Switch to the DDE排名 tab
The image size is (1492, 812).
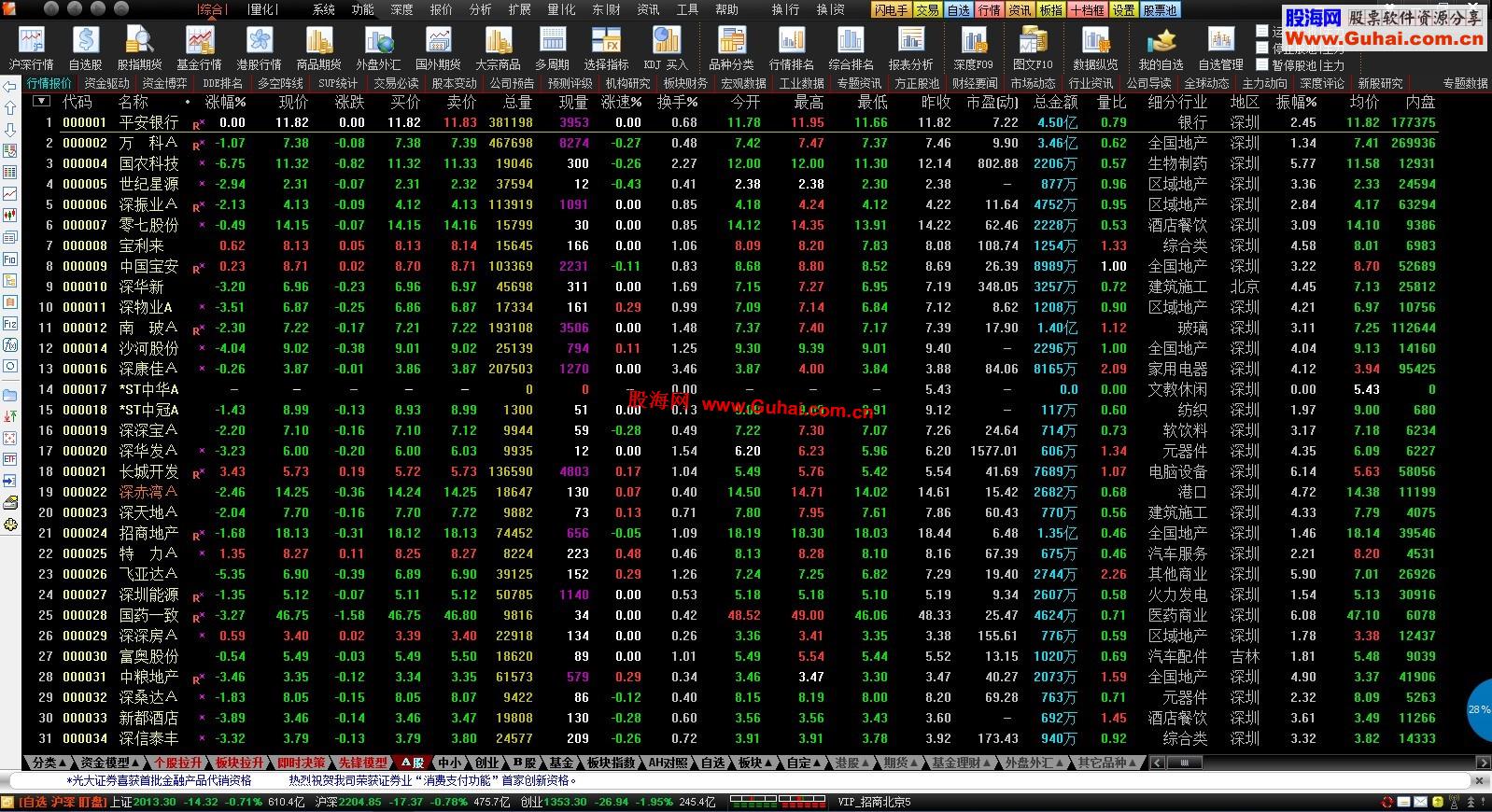click(222, 83)
